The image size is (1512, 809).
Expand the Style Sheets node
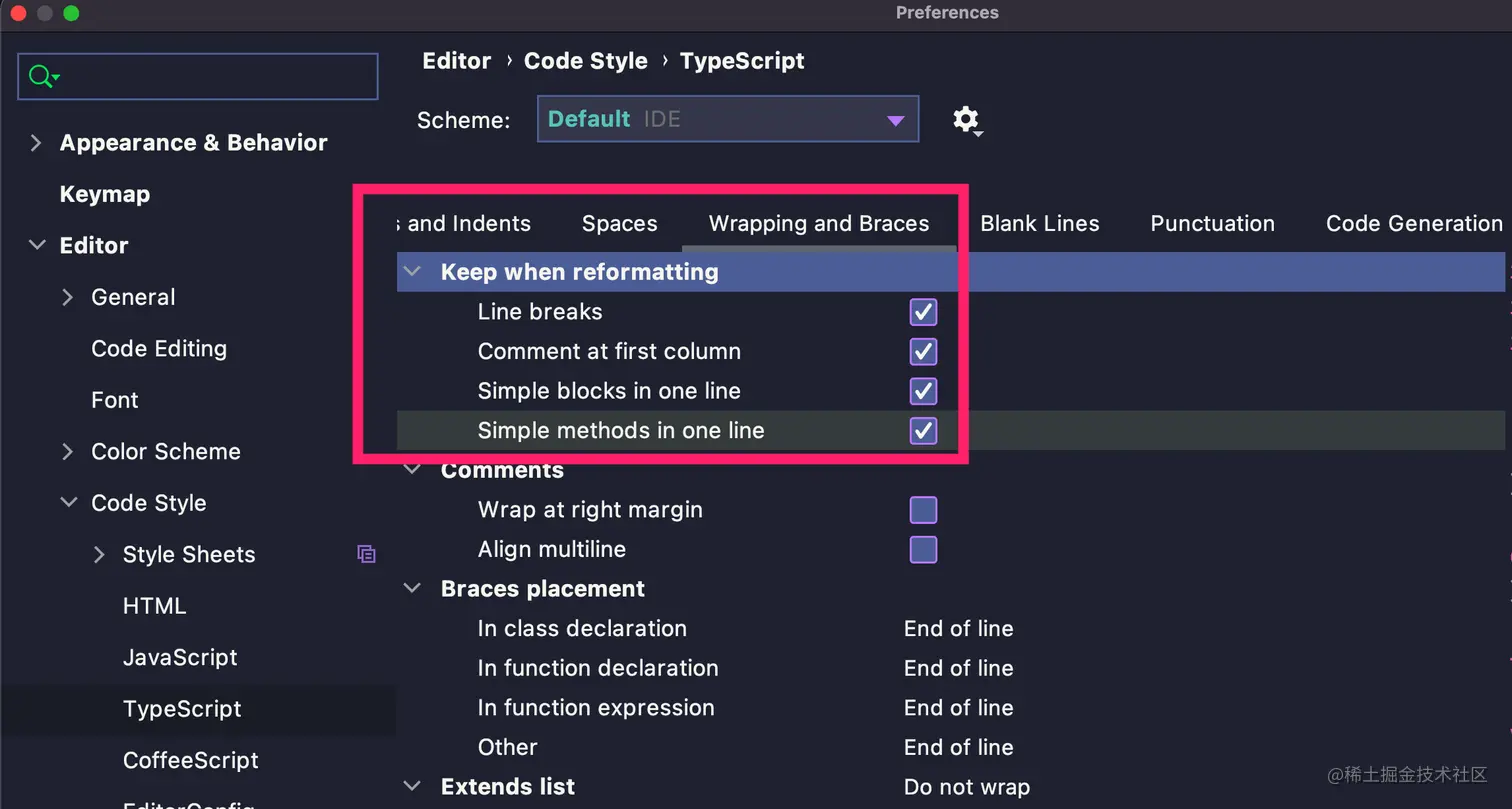99,554
